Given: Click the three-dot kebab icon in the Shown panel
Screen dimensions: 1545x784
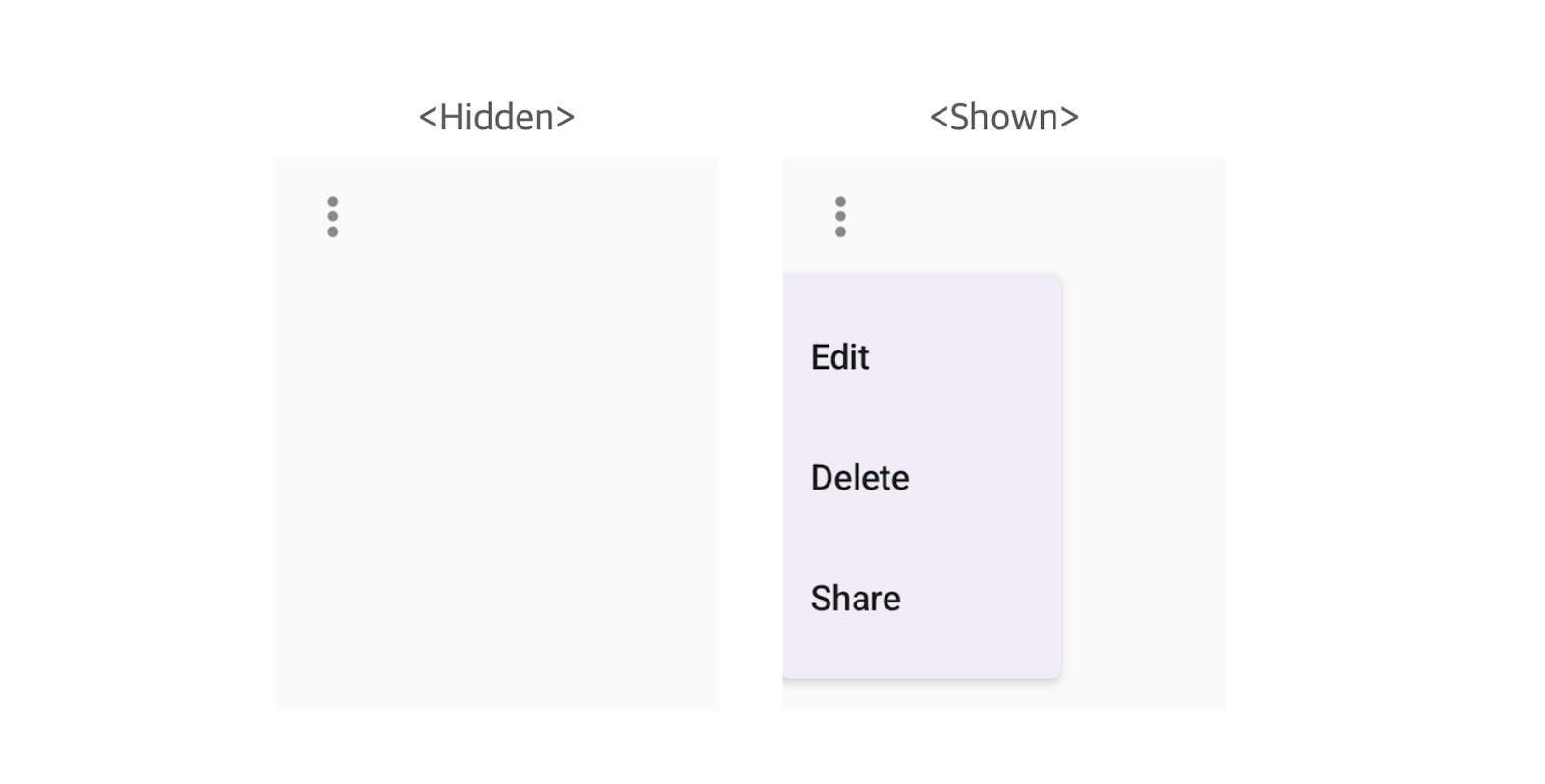Looking at the screenshot, I should (x=840, y=216).
